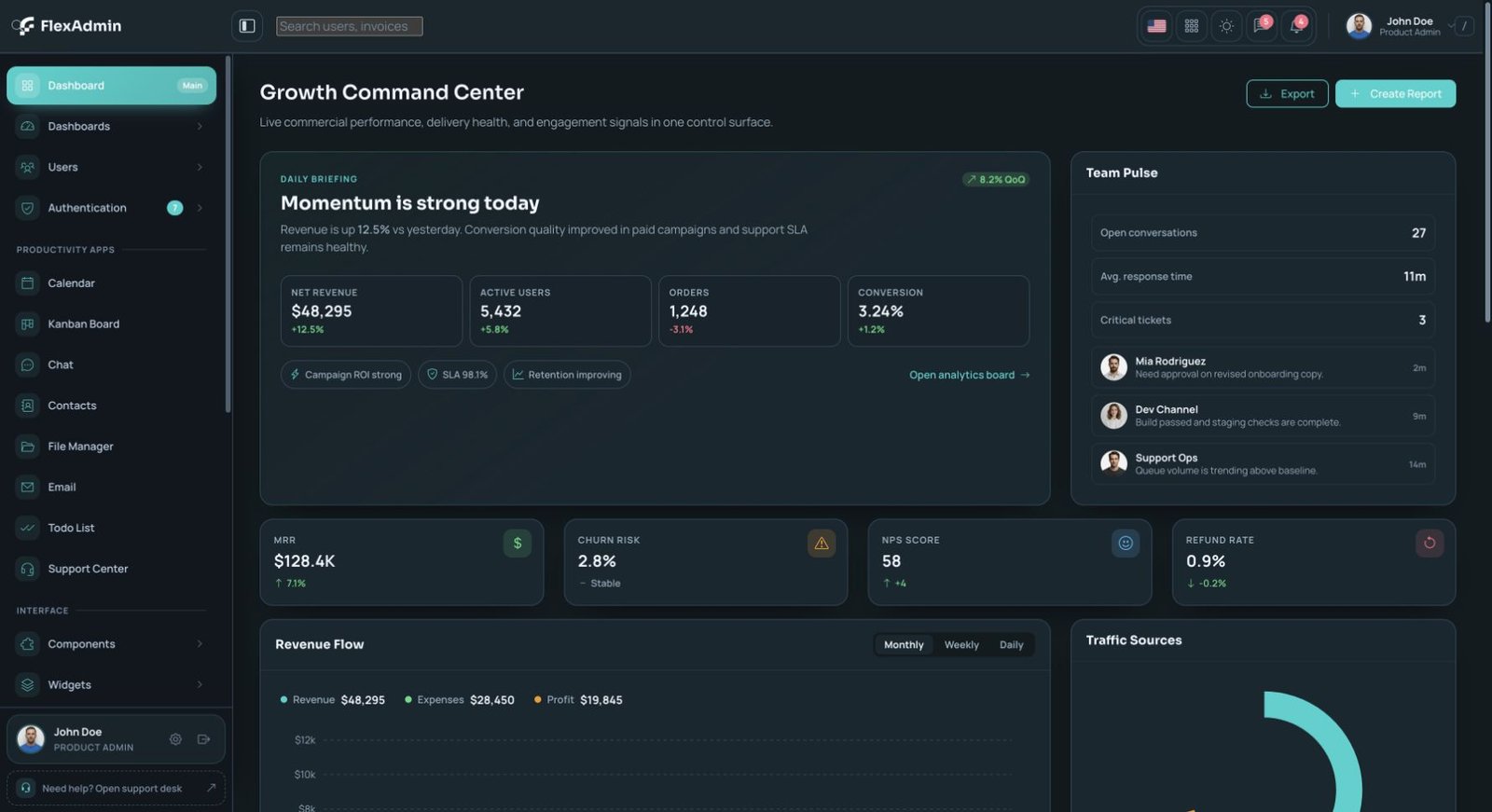Expand the Users sidebar menu
This screenshot has width=1492, height=812.
pyautogui.click(x=111, y=167)
